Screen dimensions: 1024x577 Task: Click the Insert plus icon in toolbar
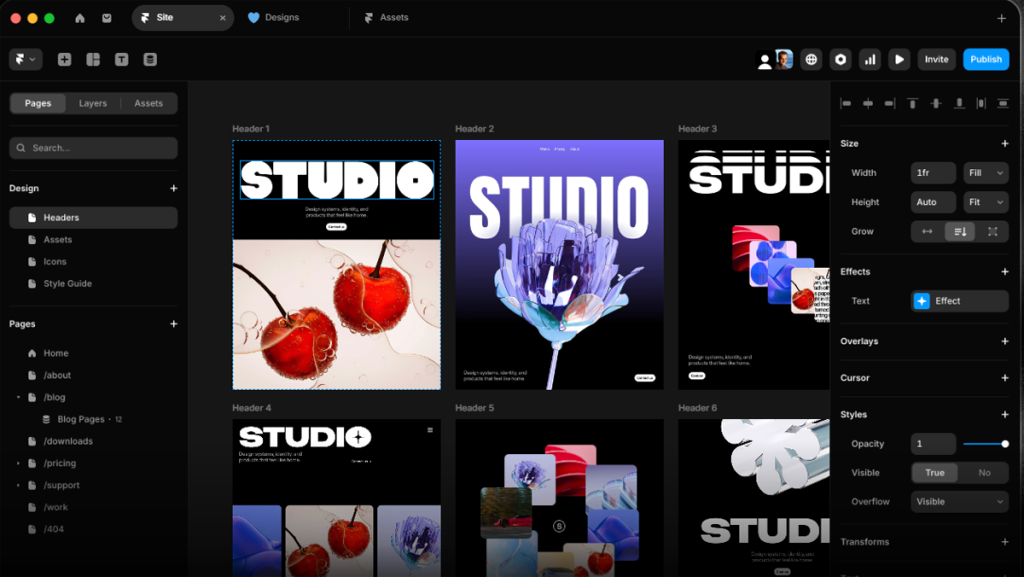pos(64,60)
